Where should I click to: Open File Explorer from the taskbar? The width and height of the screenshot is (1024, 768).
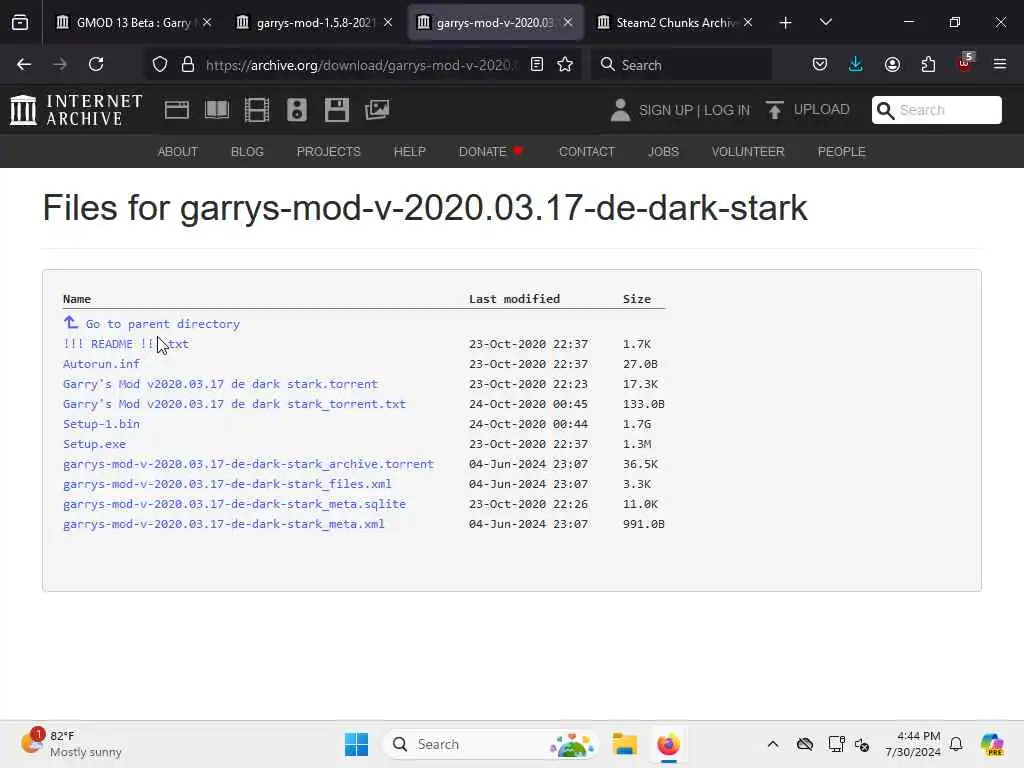coord(624,744)
